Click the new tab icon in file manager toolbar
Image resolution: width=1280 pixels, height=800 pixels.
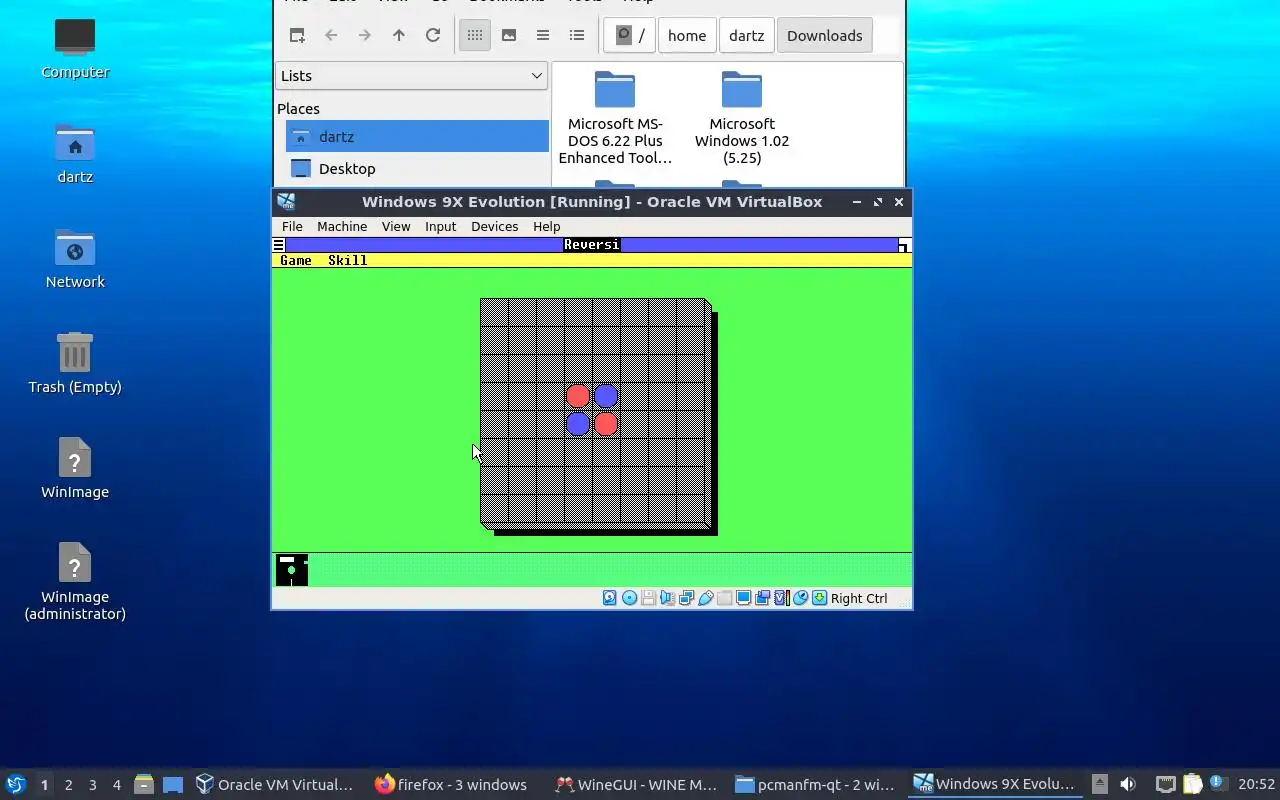click(x=297, y=35)
